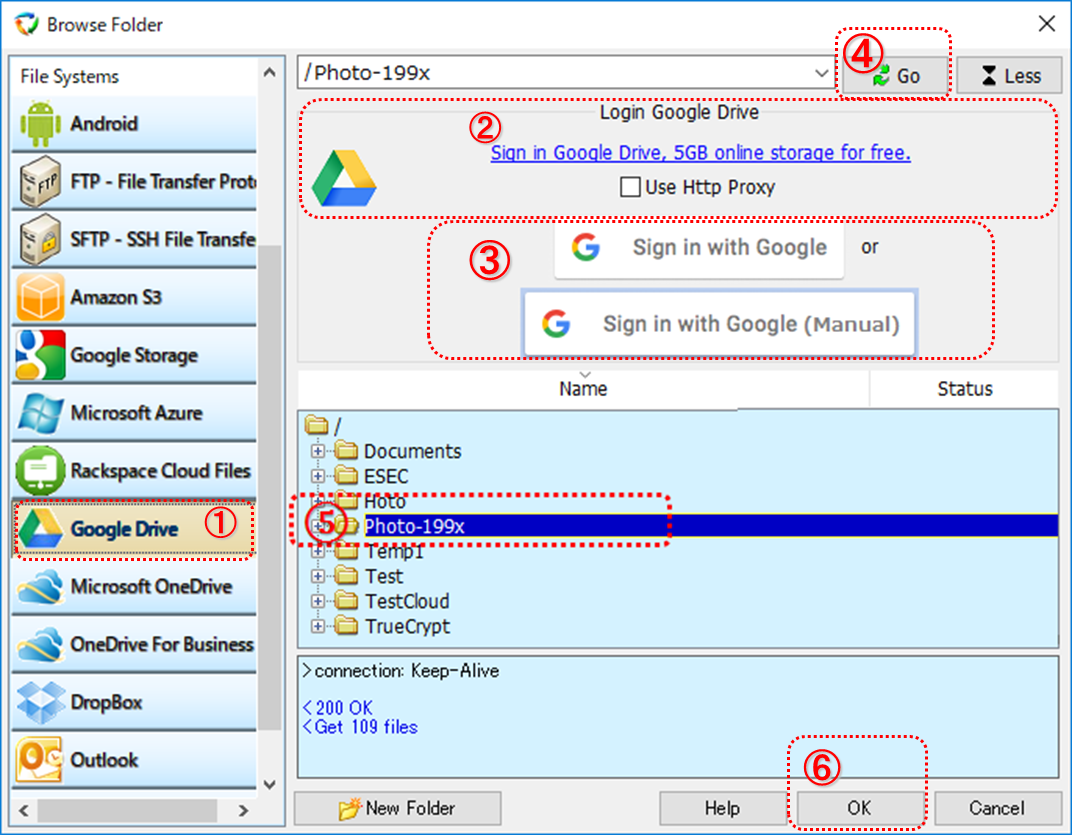Choose the Outlook icon

point(40,760)
